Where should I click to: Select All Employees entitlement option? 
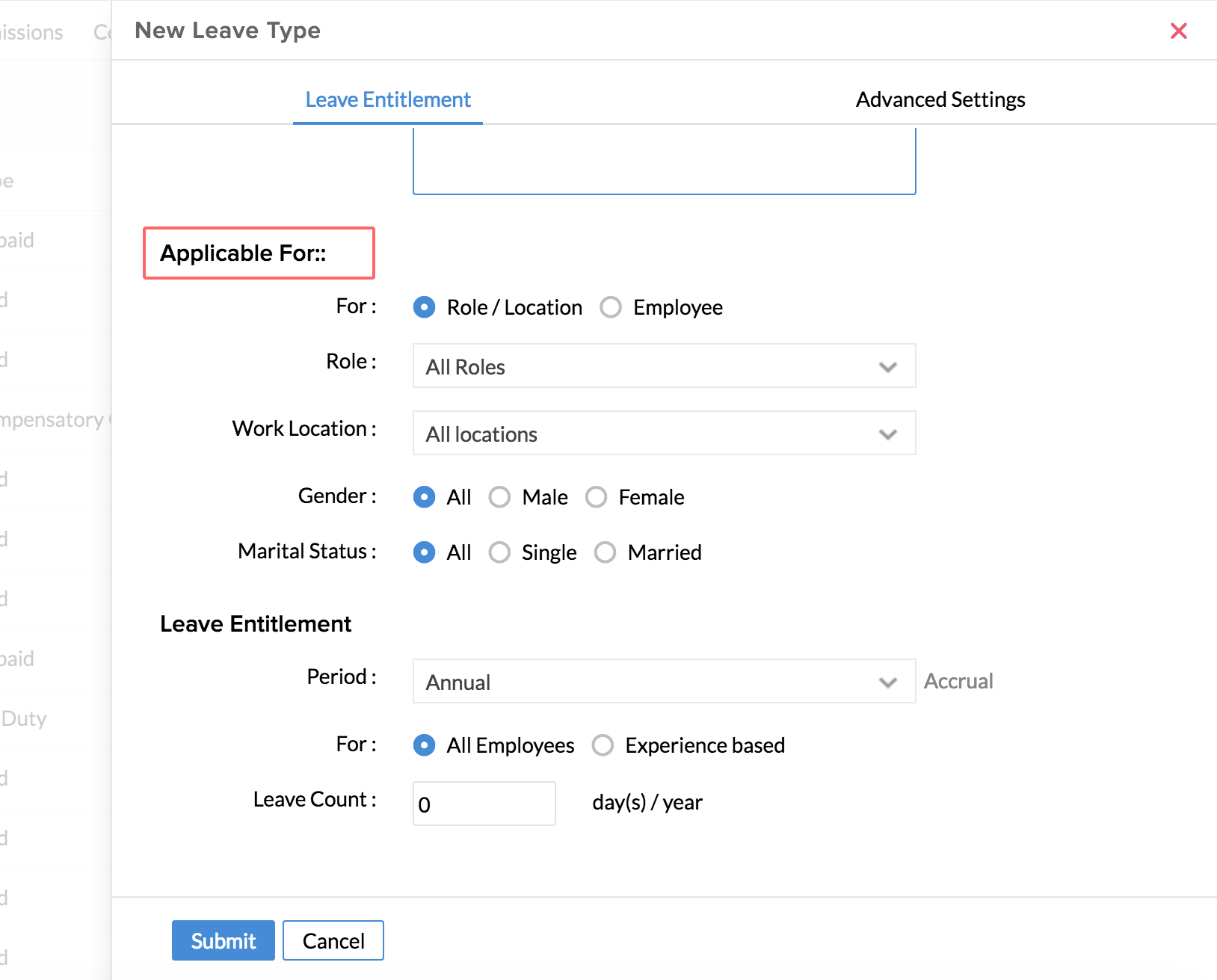(424, 745)
